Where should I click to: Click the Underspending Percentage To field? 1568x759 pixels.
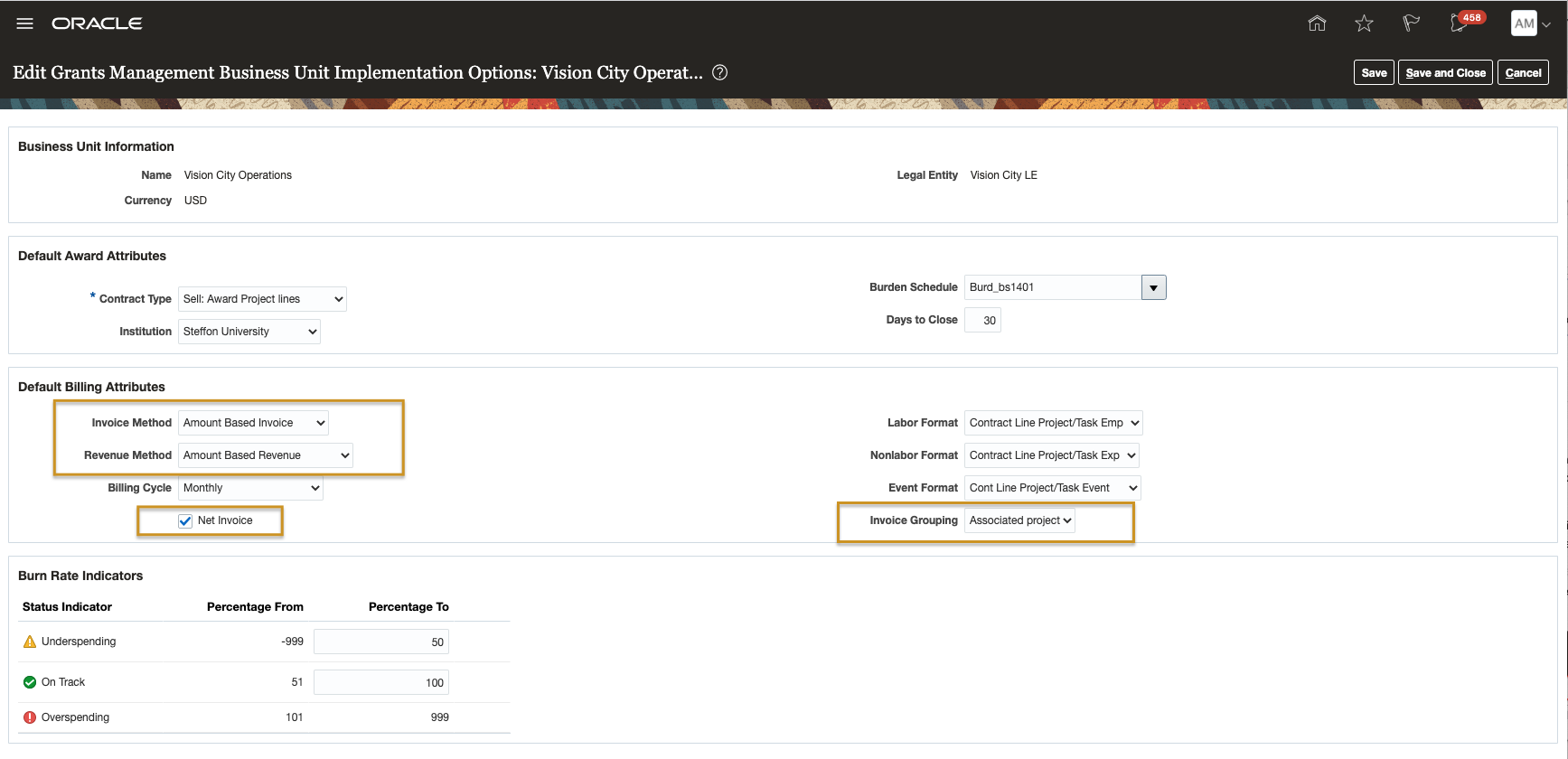tap(380, 642)
